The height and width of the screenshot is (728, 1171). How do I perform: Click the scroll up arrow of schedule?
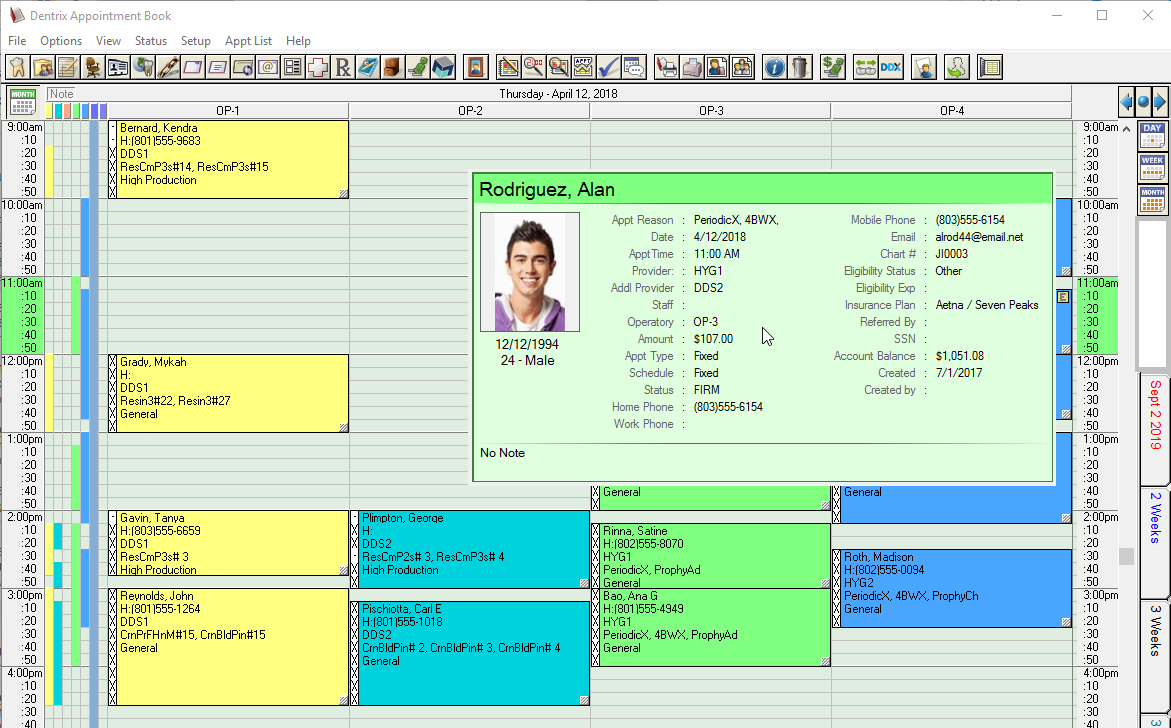[x=1126, y=128]
